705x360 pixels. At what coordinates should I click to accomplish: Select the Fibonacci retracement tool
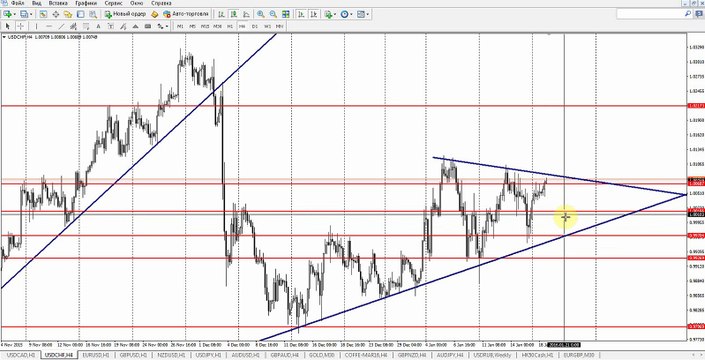[x=86, y=27]
